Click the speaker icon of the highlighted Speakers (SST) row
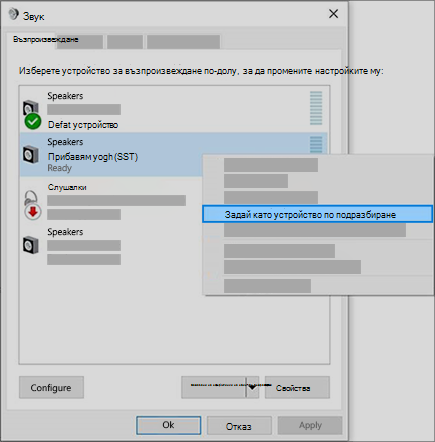This screenshot has width=435, height=442. 31,154
